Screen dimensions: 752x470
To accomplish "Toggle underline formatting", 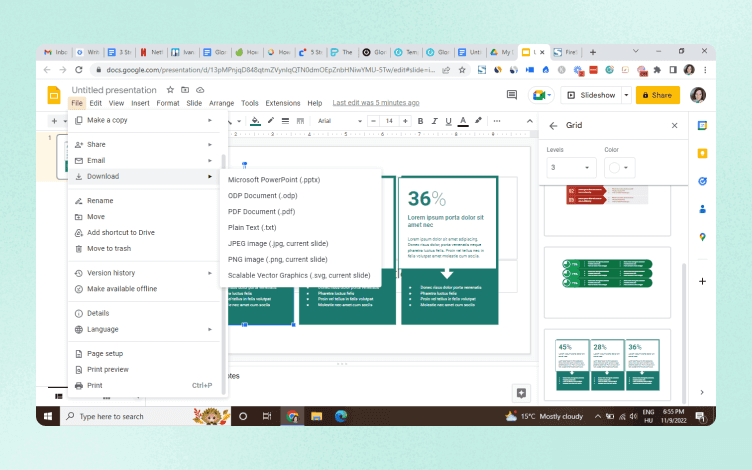I will (x=448, y=121).
